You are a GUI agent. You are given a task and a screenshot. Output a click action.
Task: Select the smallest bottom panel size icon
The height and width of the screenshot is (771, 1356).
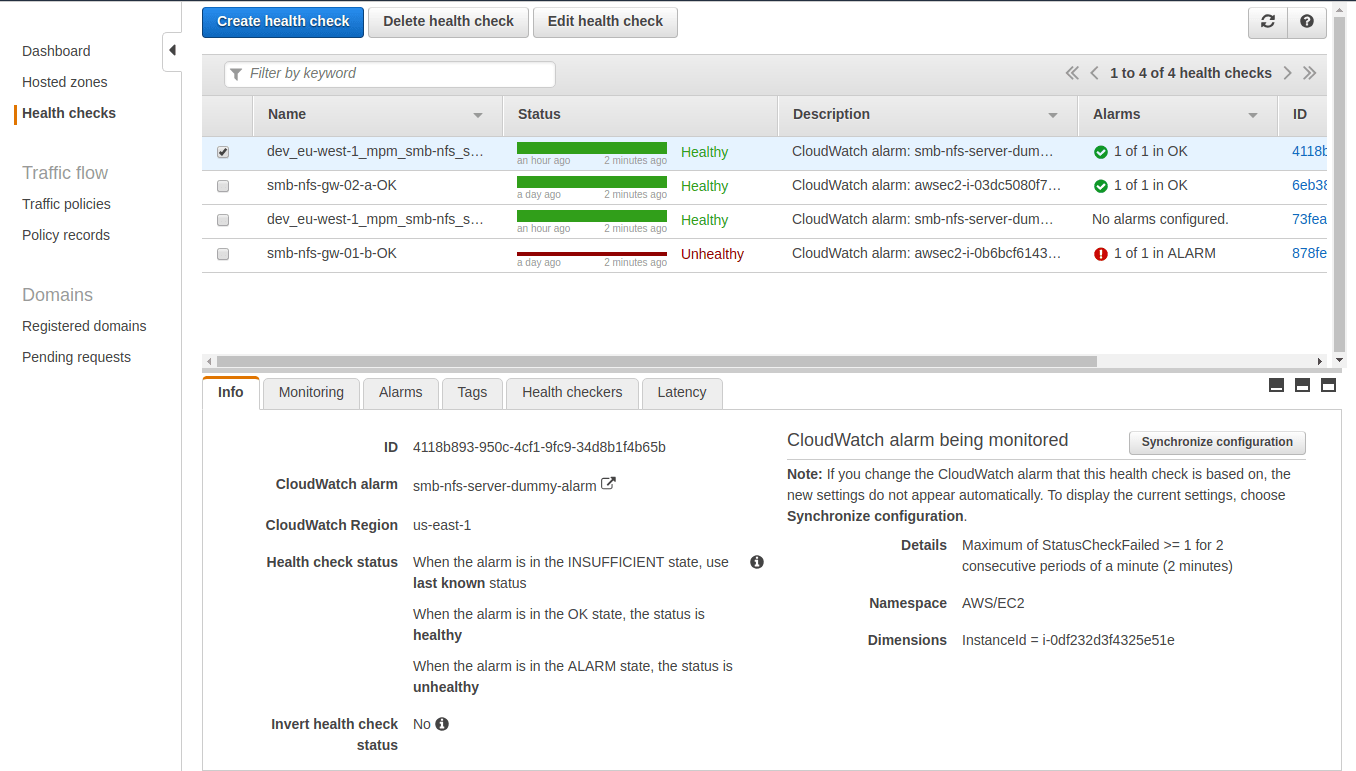click(1276, 384)
